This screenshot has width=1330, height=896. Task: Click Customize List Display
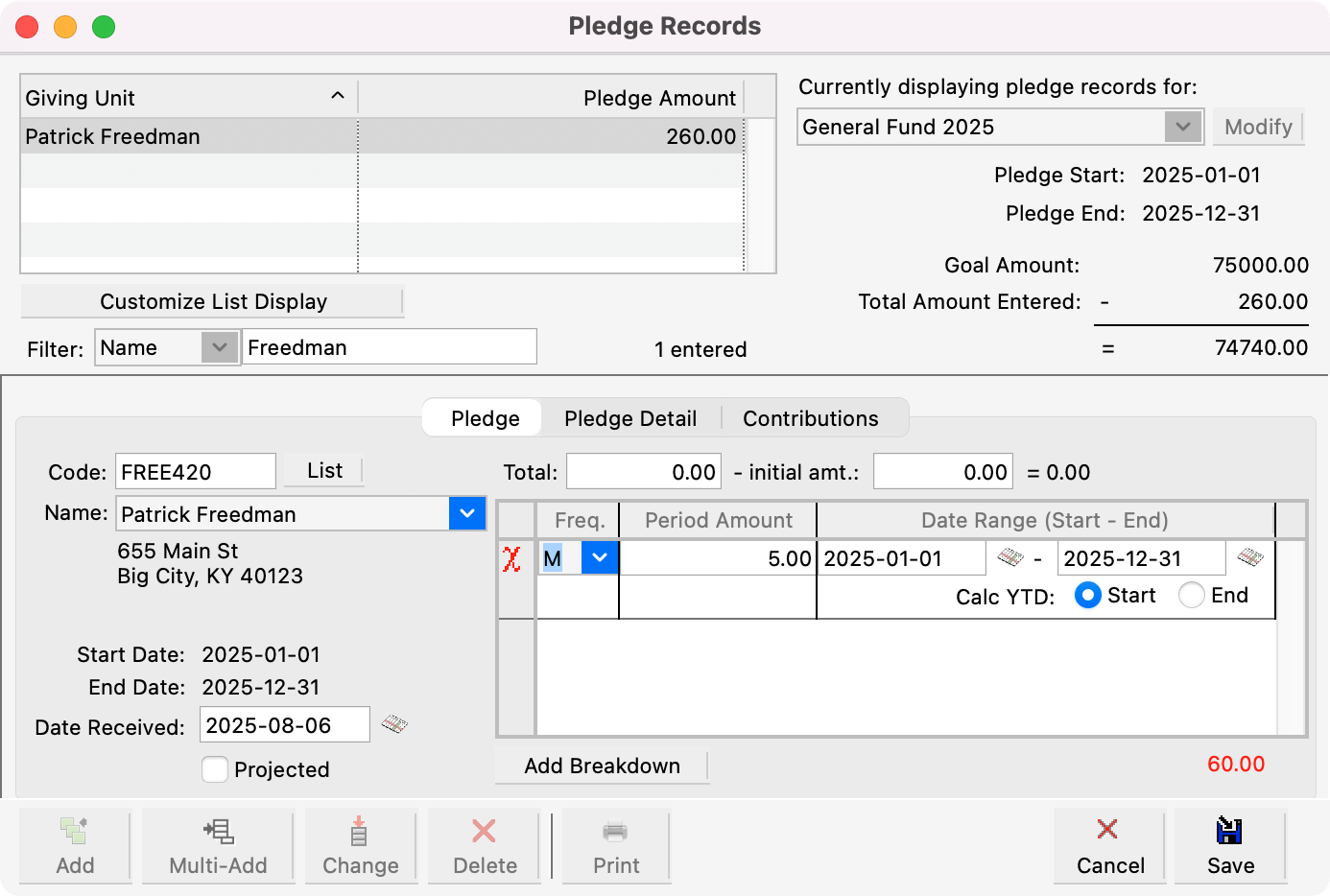click(x=212, y=300)
